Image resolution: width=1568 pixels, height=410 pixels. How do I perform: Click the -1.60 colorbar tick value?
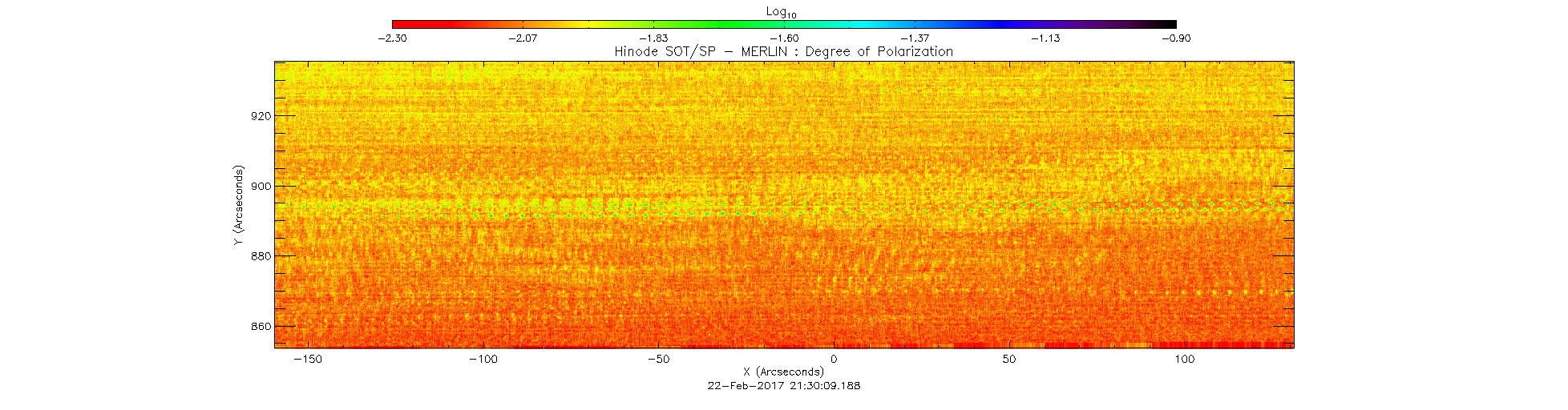point(784,38)
